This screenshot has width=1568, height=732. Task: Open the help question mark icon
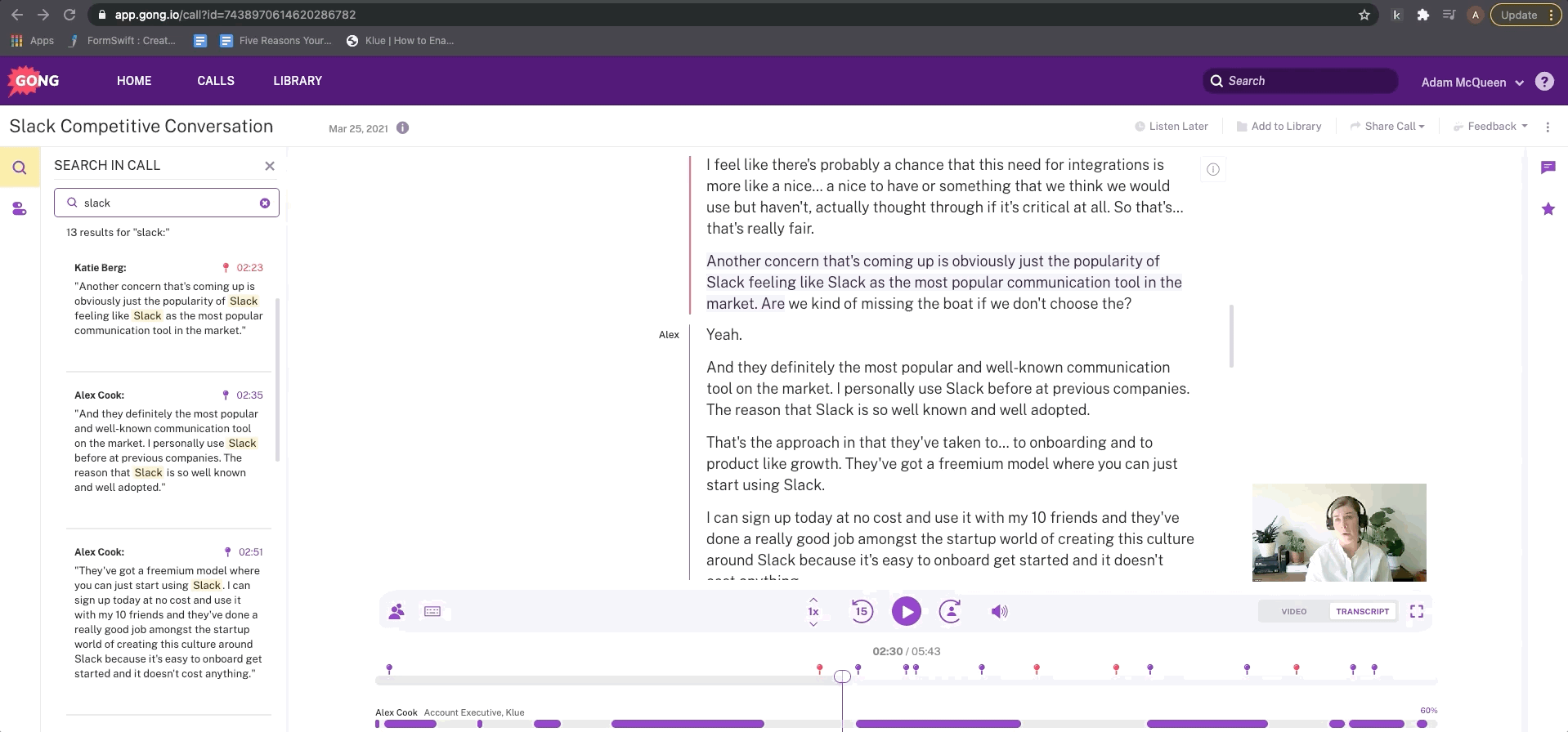1544,81
